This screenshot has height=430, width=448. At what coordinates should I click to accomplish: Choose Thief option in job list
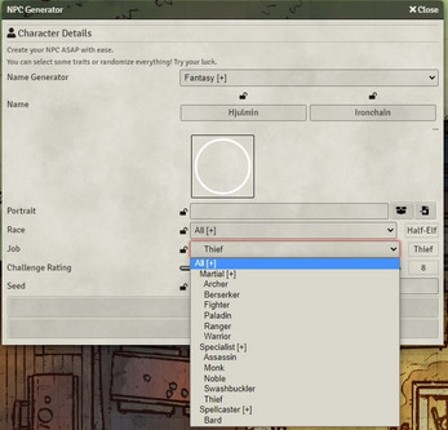[x=295, y=399]
